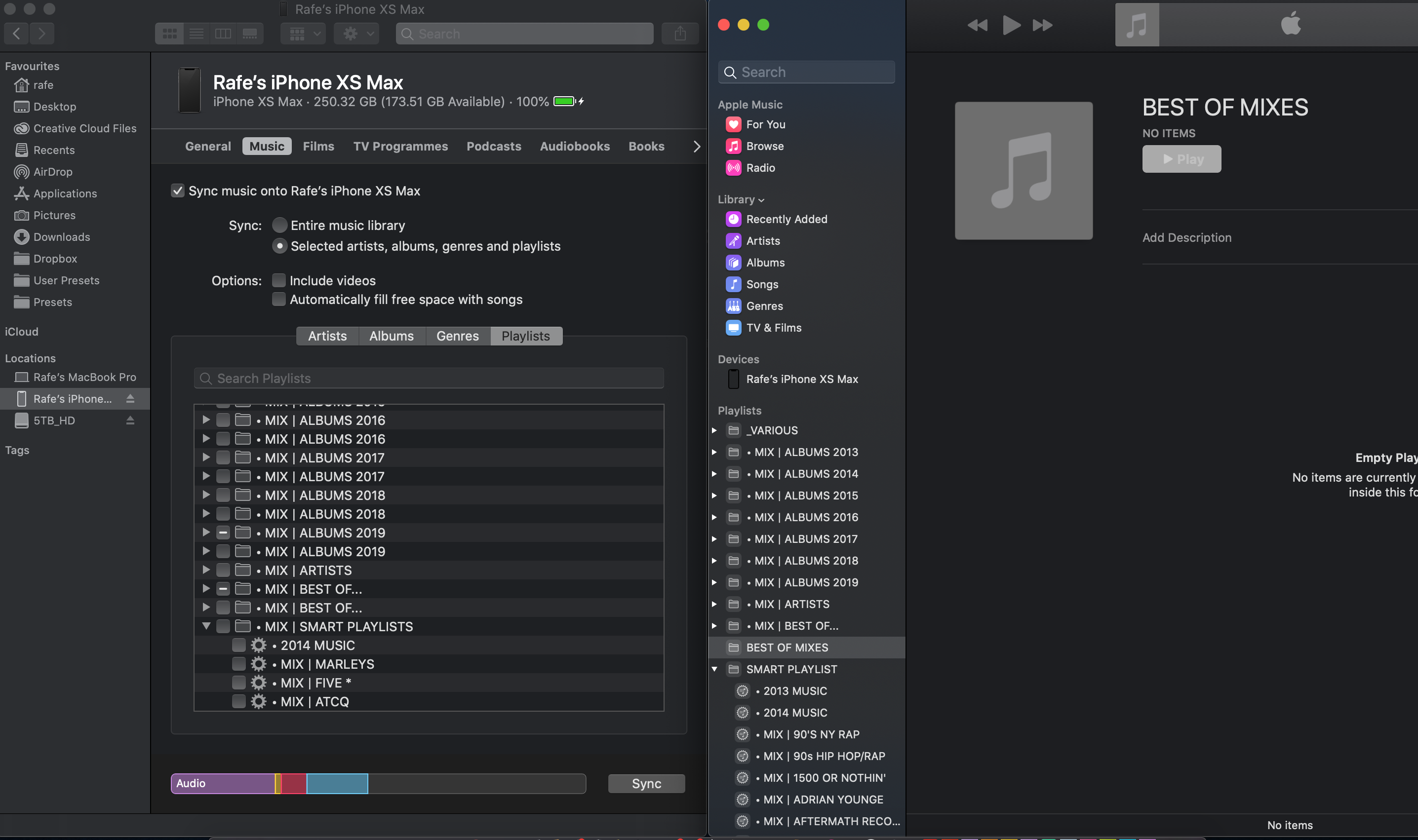This screenshot has width=1418, height=840.
Task: Open Finder action gear dropdown
Action: (357, 34)
